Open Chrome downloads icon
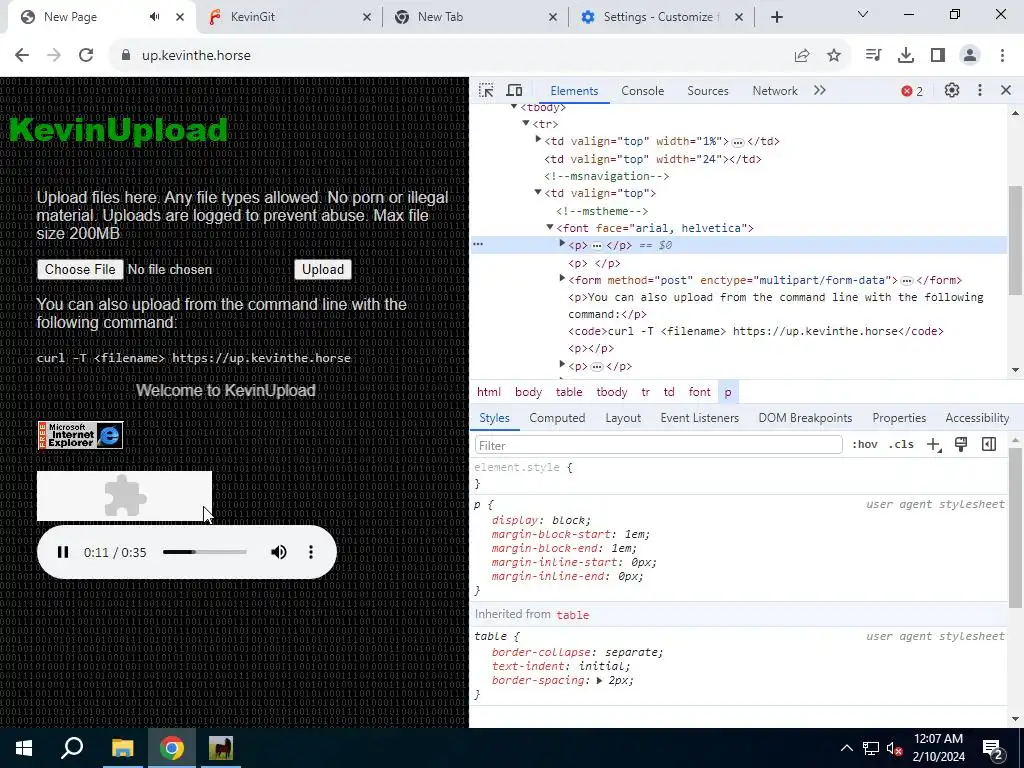The height and width of the screenshot is (768, 1024). (905, 56)
